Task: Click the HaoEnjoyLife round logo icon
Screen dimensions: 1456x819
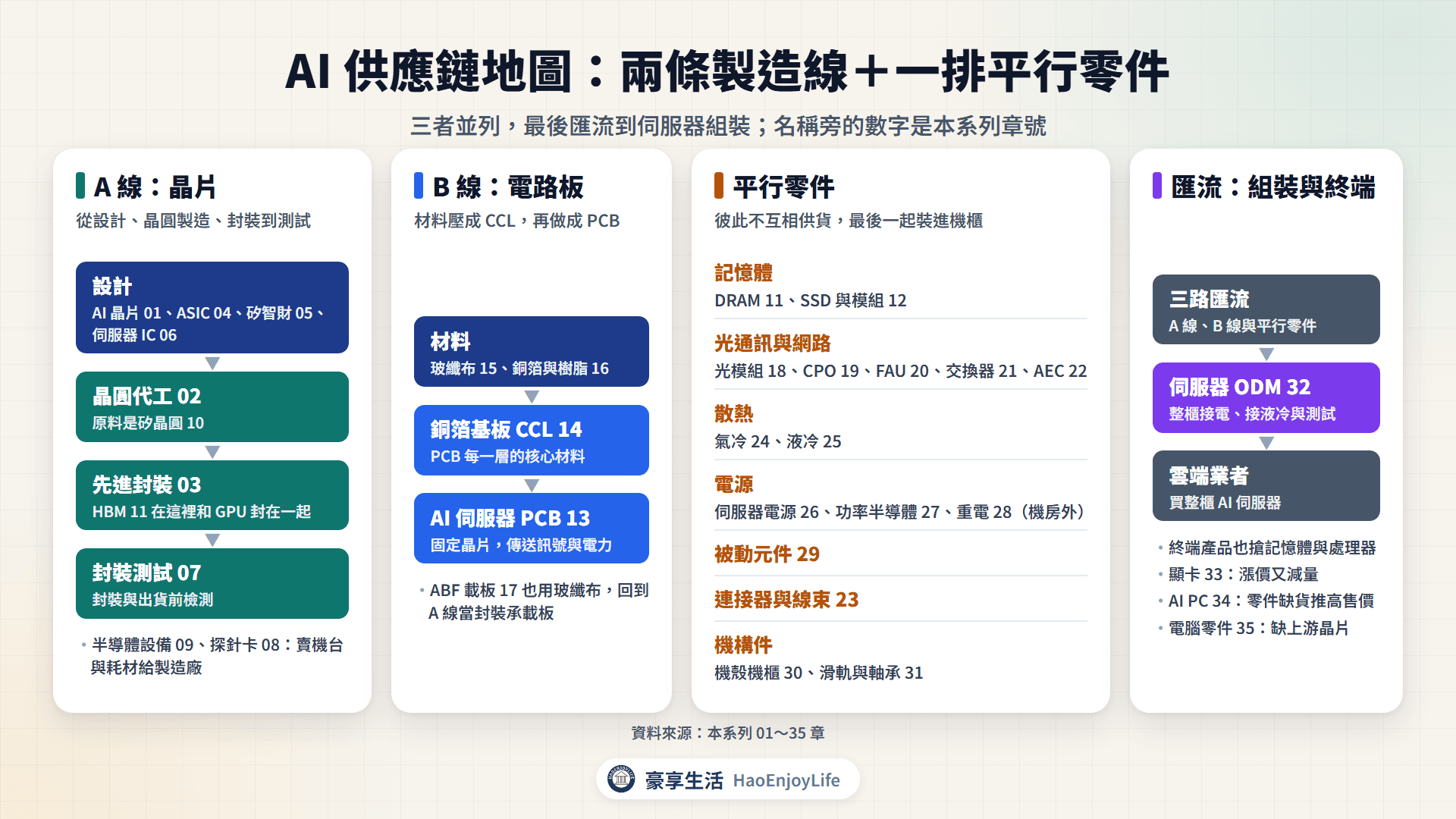Action: 621,779
